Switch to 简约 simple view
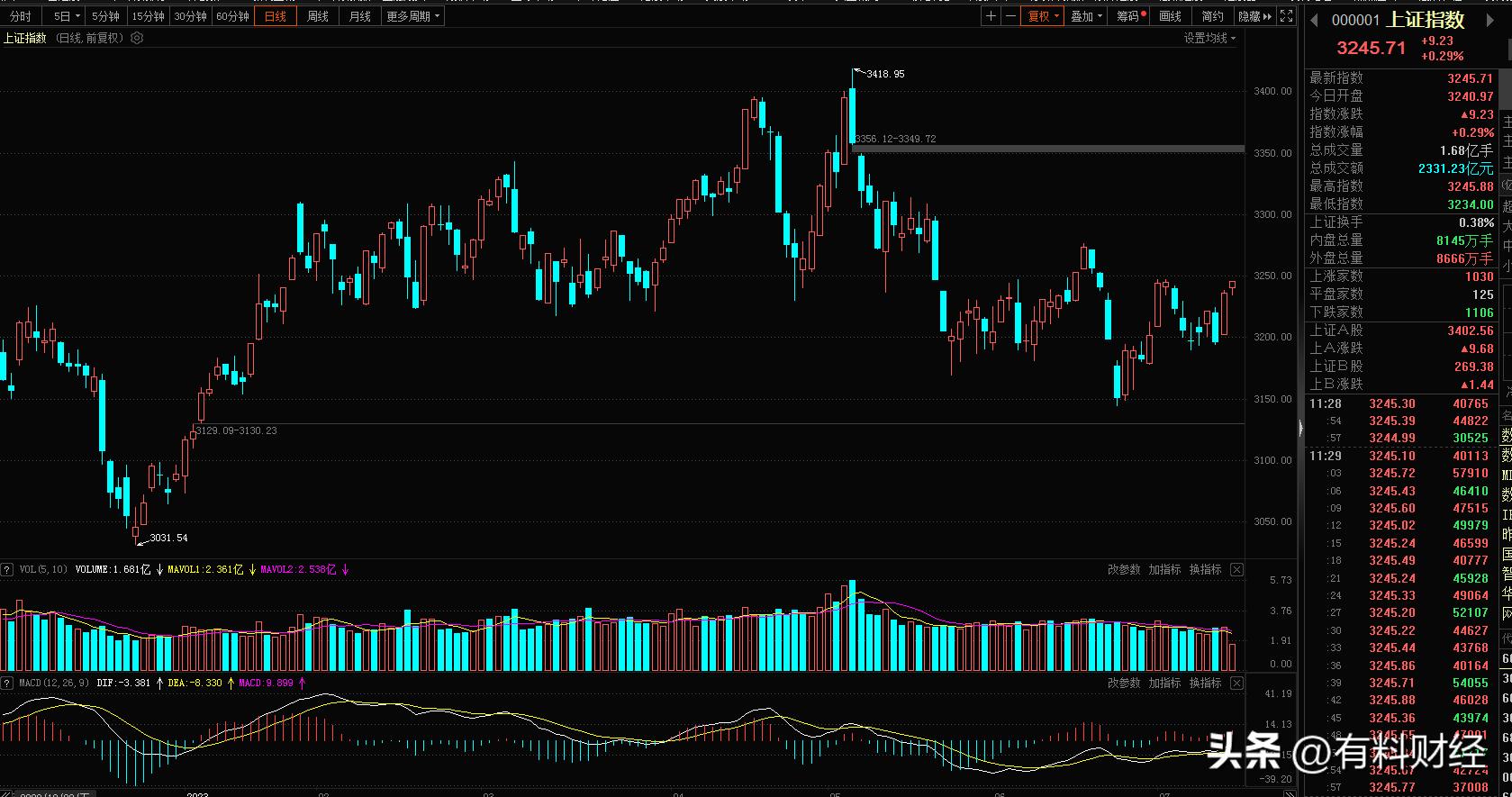The height and width of the screenshot is (797, 1512). pos(1212,16)
